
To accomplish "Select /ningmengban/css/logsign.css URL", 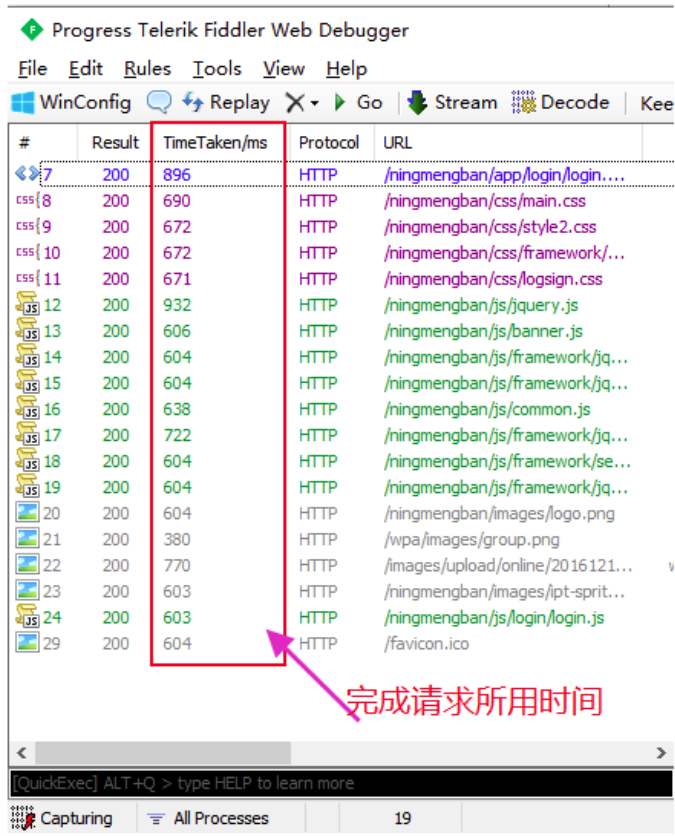I will [493, 279].
